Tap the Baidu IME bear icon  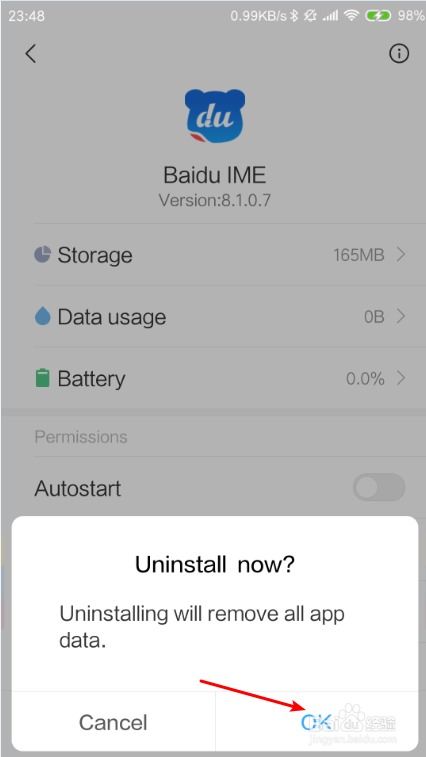[x=214, y=117]
